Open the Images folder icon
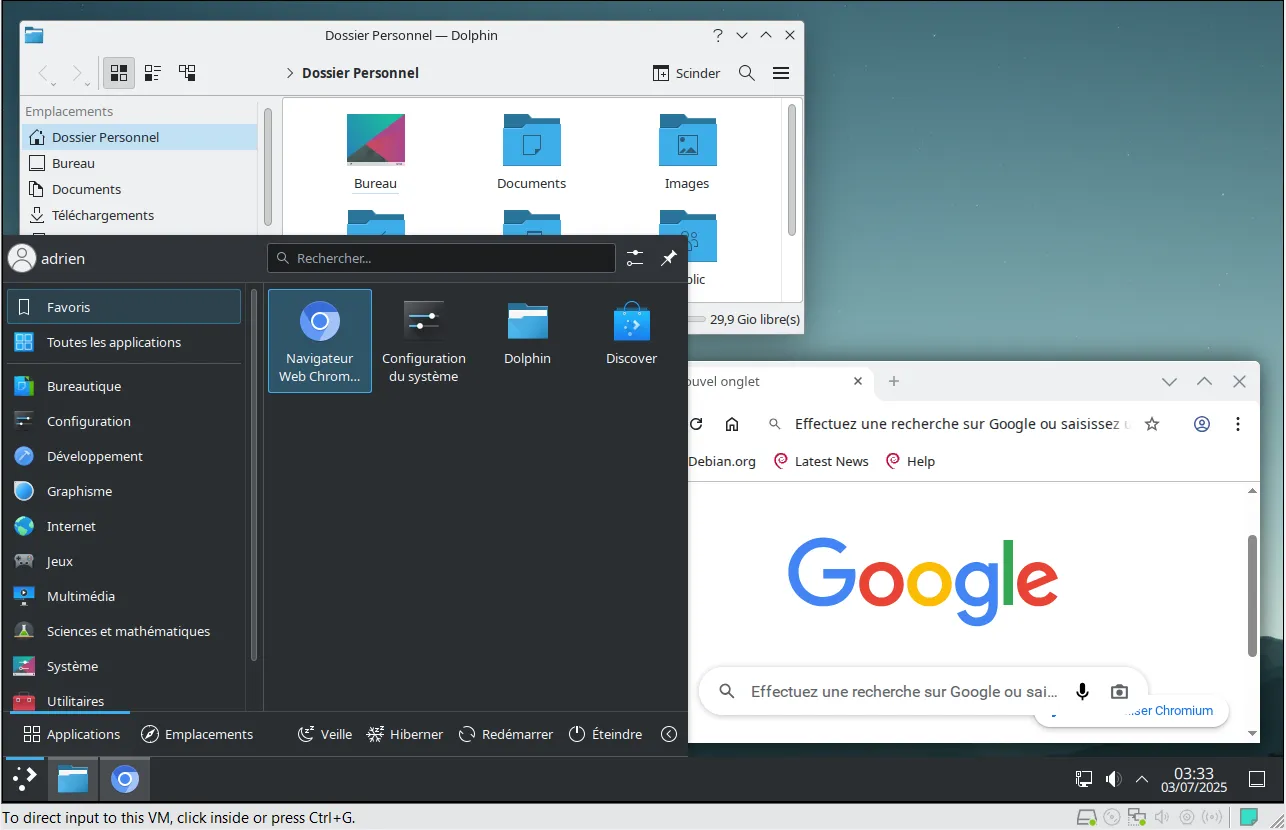Screen dimensions: 1286x830 point(687,151)
